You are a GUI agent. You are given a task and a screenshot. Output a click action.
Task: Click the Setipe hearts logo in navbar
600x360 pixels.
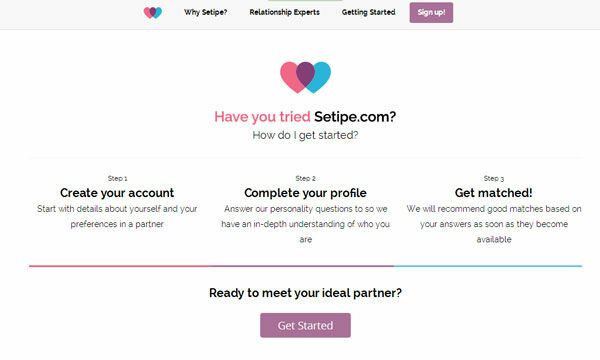click(x=153, y=13)
